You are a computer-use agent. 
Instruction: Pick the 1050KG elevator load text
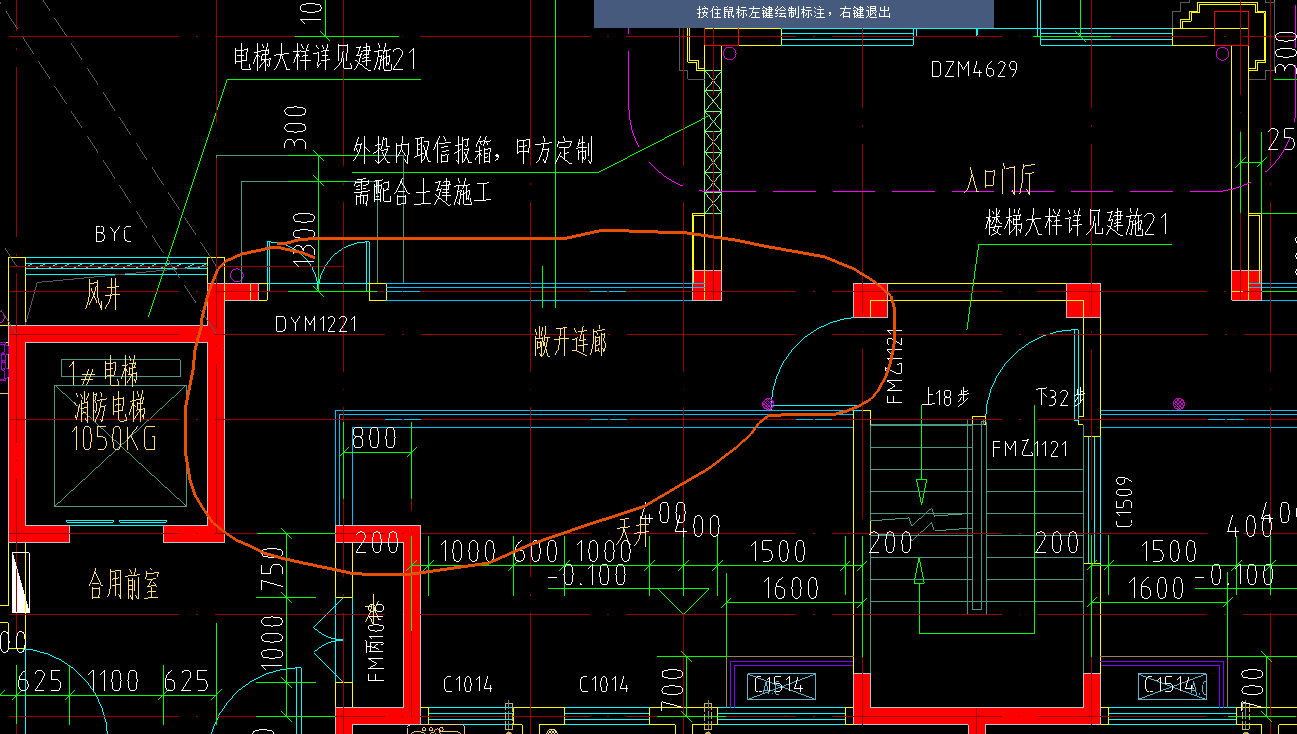point(114,438)
